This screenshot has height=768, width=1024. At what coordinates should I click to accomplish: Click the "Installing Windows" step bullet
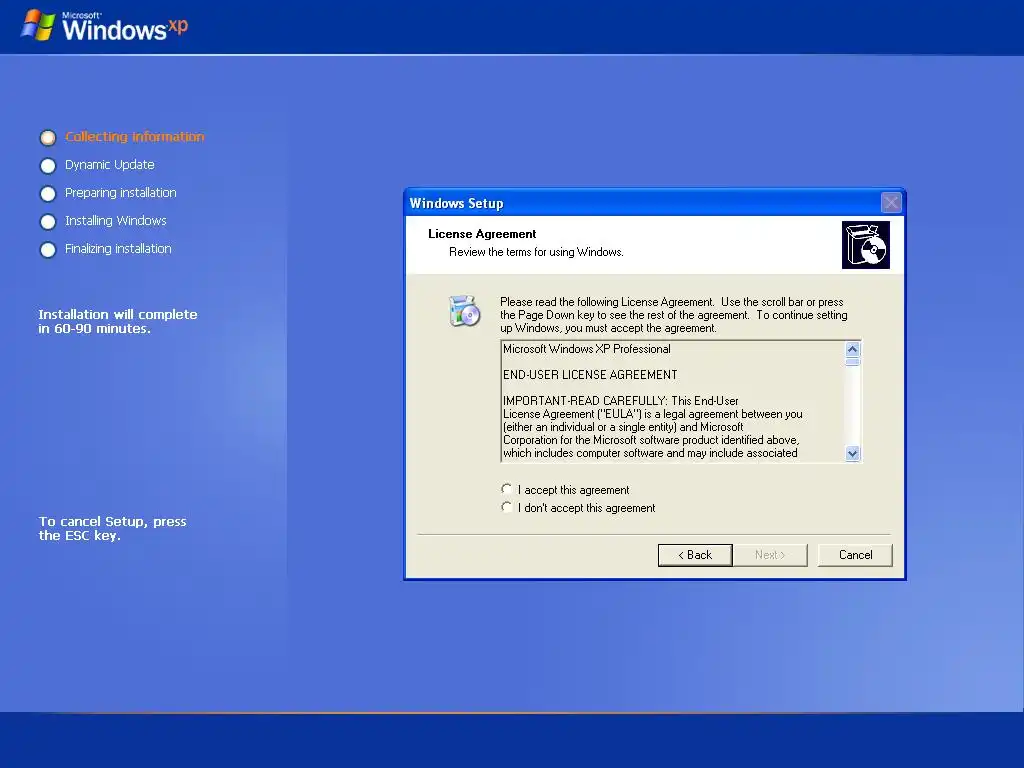point(48,222)
